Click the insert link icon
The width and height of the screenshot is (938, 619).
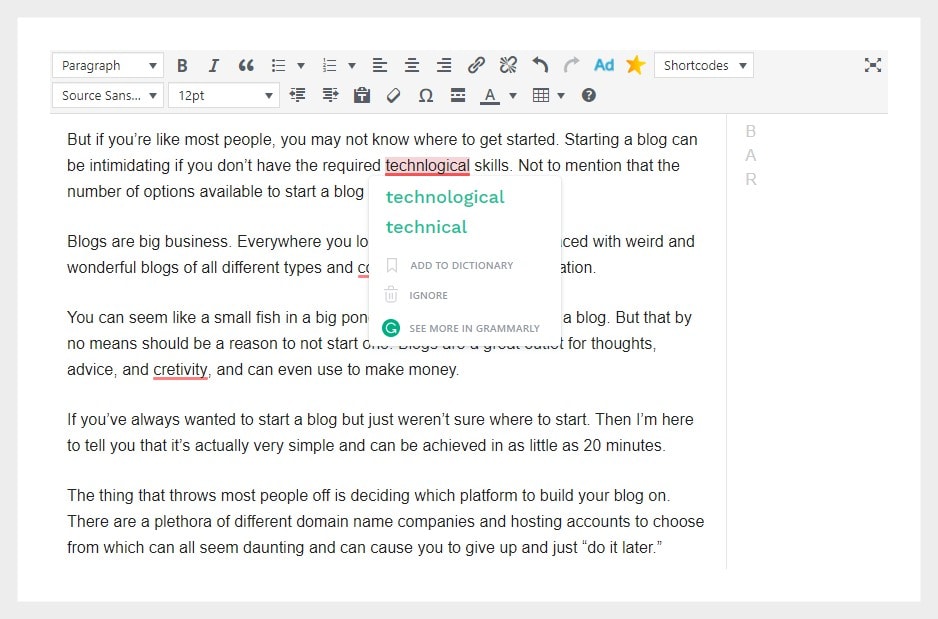[x=476, y=66]
